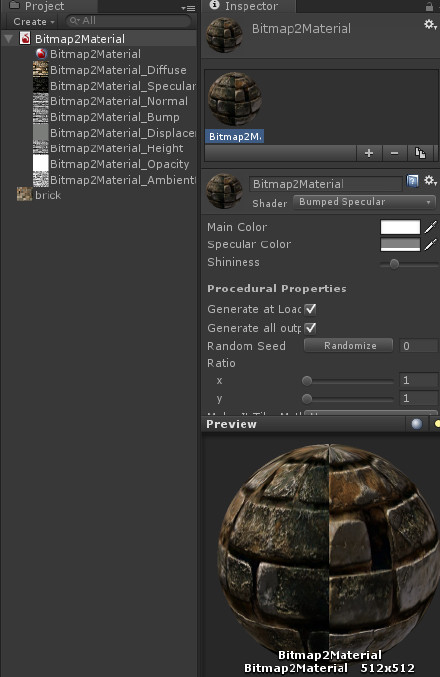The width and height of the screenshot is (440, 677).
Task: Open the Create dropdown in Project panel
Action: pos(34,21)
